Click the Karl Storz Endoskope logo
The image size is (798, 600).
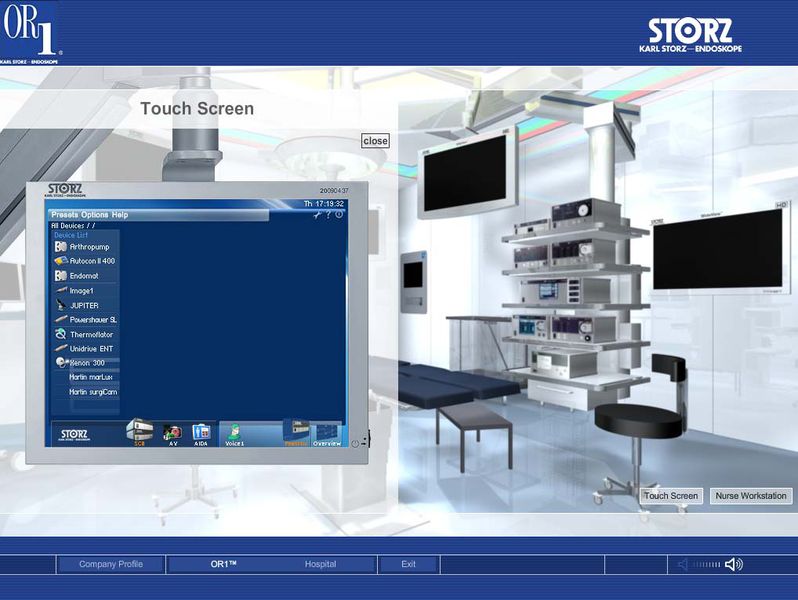pos(690,36)
